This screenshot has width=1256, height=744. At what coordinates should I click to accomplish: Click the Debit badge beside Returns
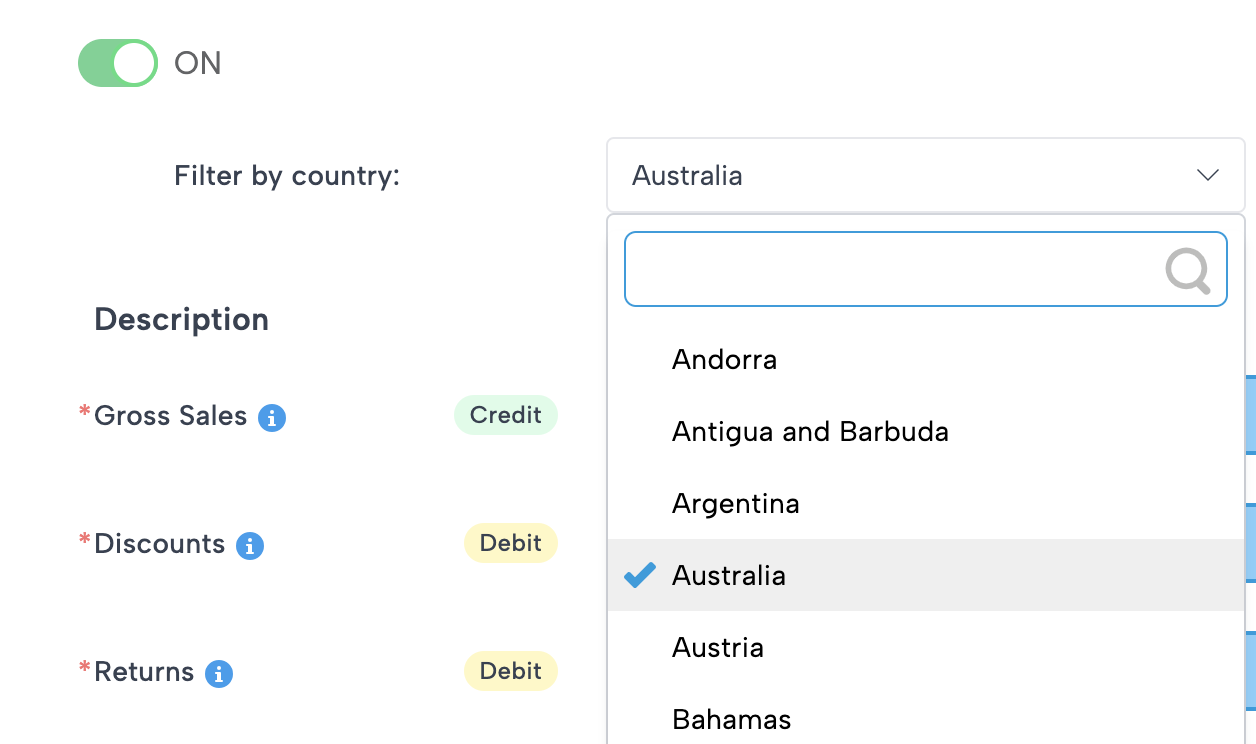[x=510, y=672]
